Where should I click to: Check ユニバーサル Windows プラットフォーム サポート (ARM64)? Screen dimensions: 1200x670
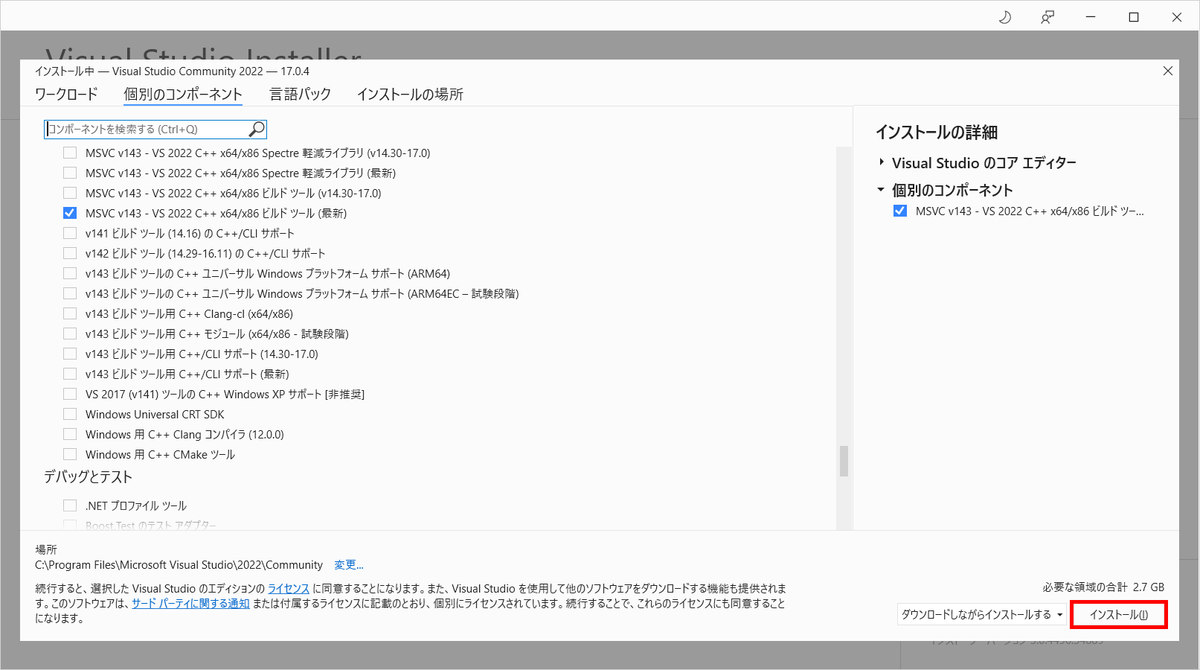(x=70, y=273)
